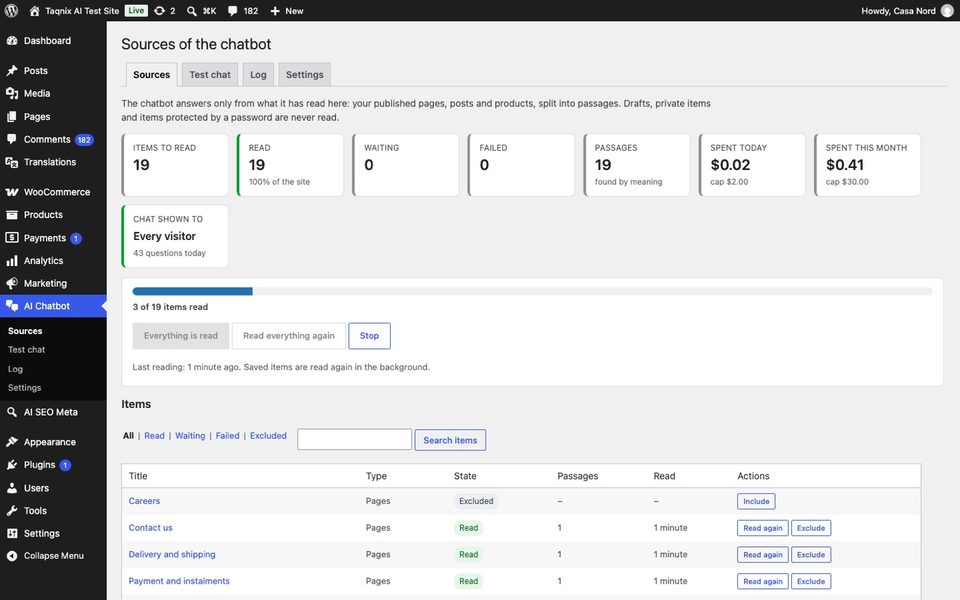The height and width of the screenshot is (600, 960).
Task: Click Read again for Contact us
Action: point(762,528)
